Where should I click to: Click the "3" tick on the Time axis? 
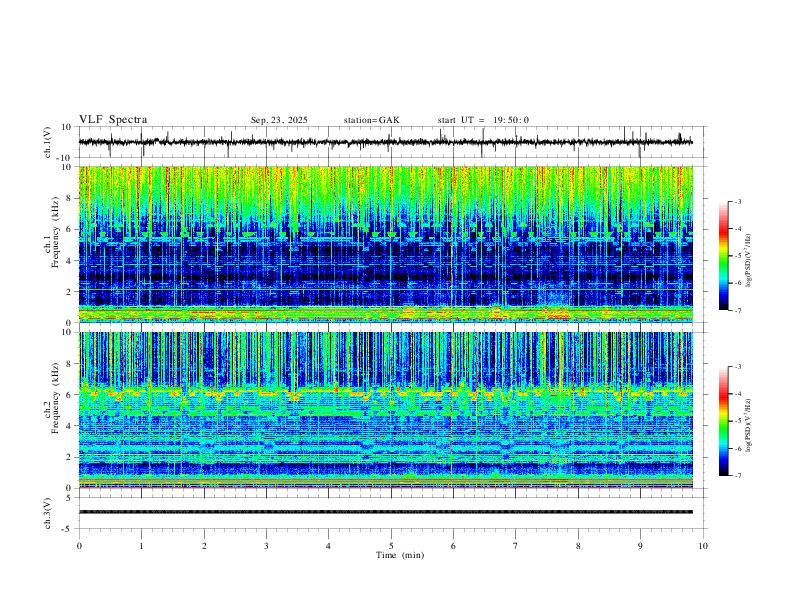[266, 546]
